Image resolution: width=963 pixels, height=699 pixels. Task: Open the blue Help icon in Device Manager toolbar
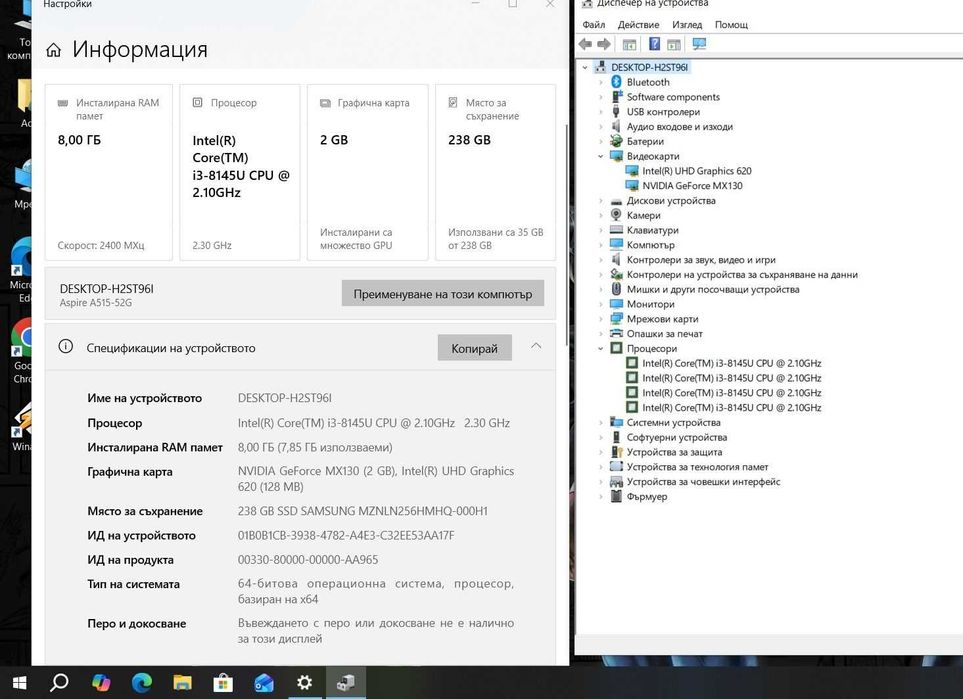655,44
